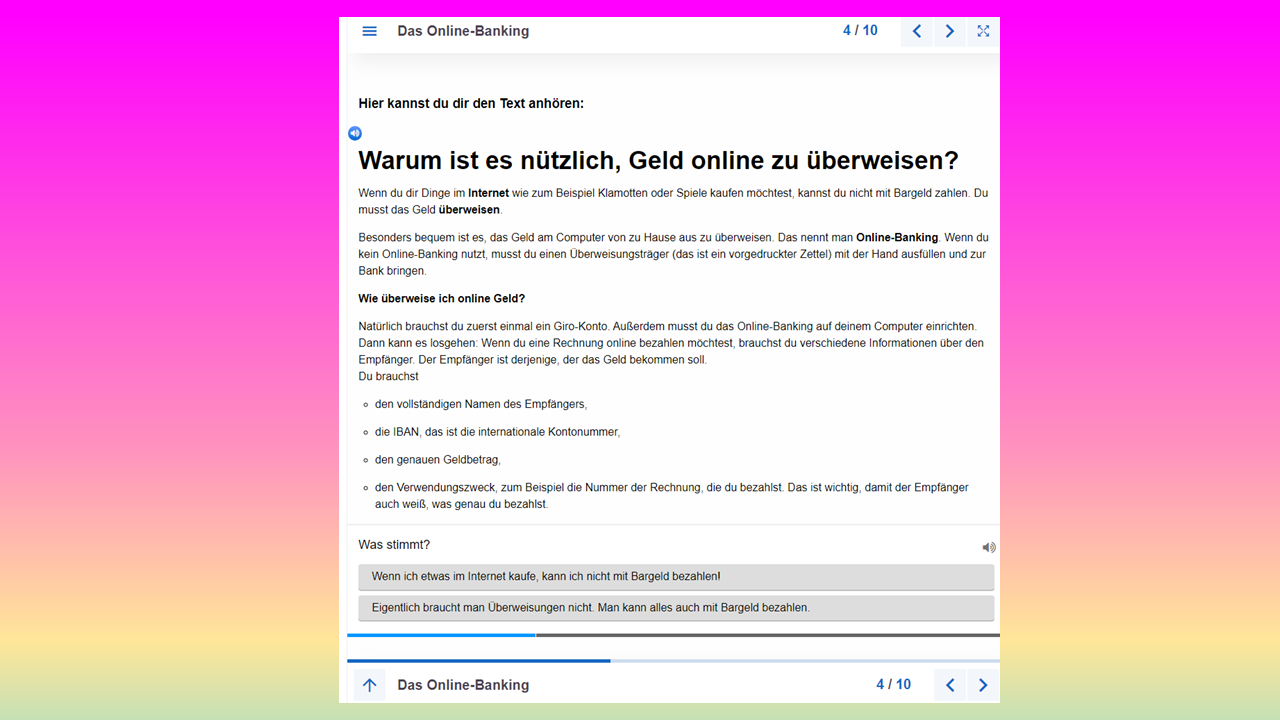
Task: Open the hamburger menu in top header
Action: pos(369,31)
